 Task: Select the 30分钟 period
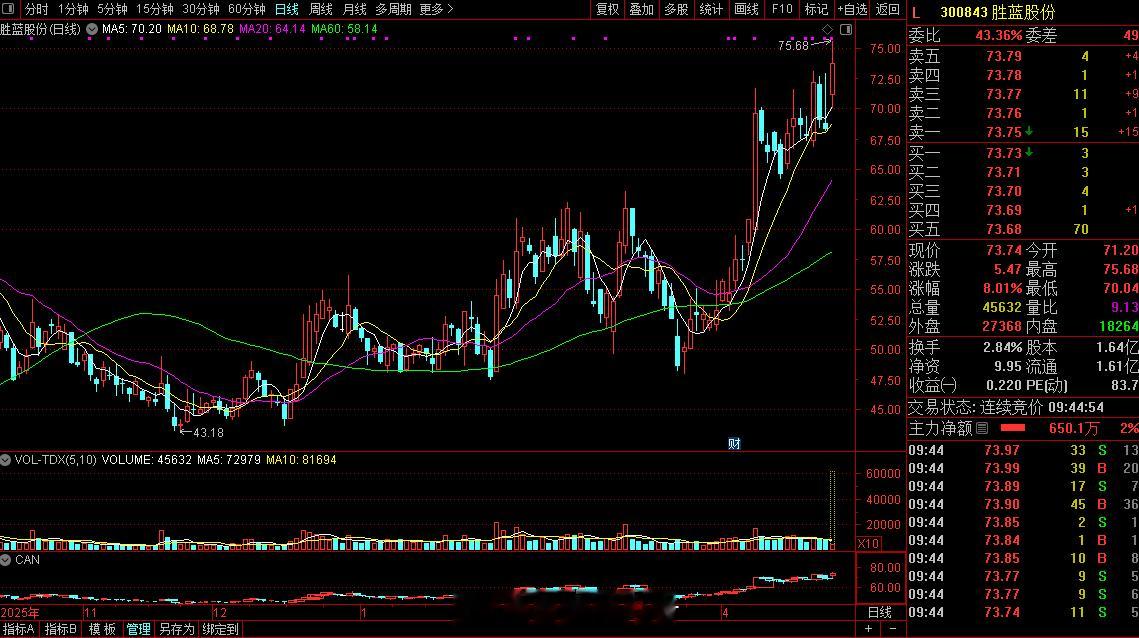pos(200,9)
